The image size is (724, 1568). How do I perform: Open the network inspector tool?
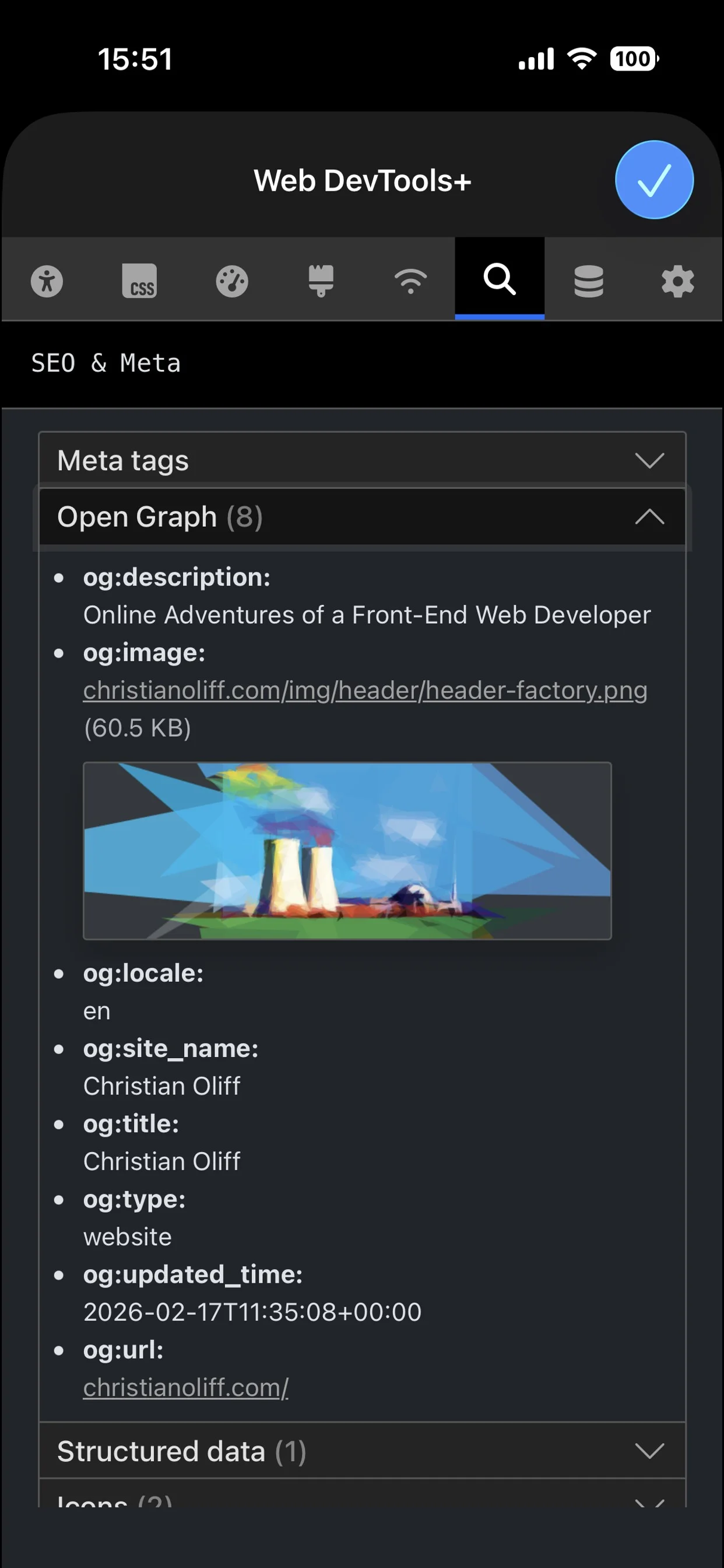[410, 281]
